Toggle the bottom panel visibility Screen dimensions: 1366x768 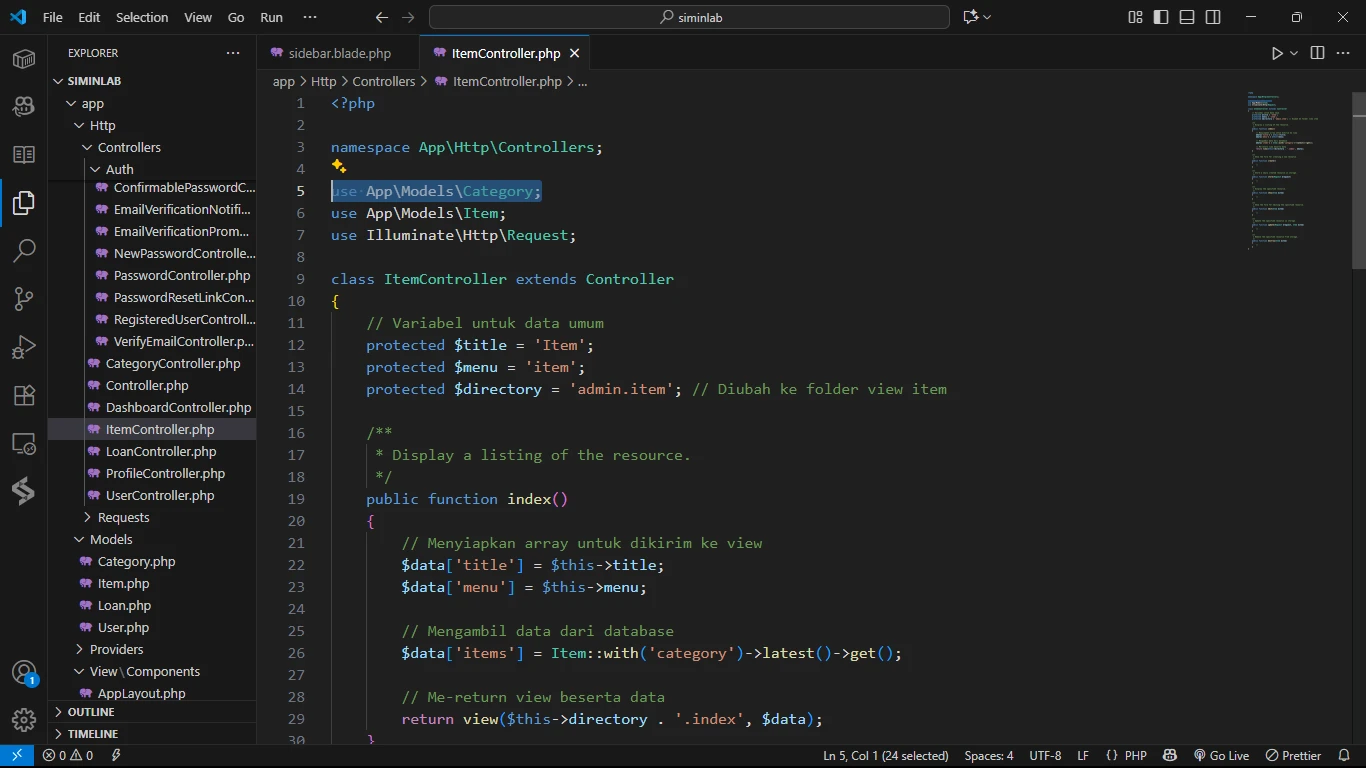(1187, 17)
